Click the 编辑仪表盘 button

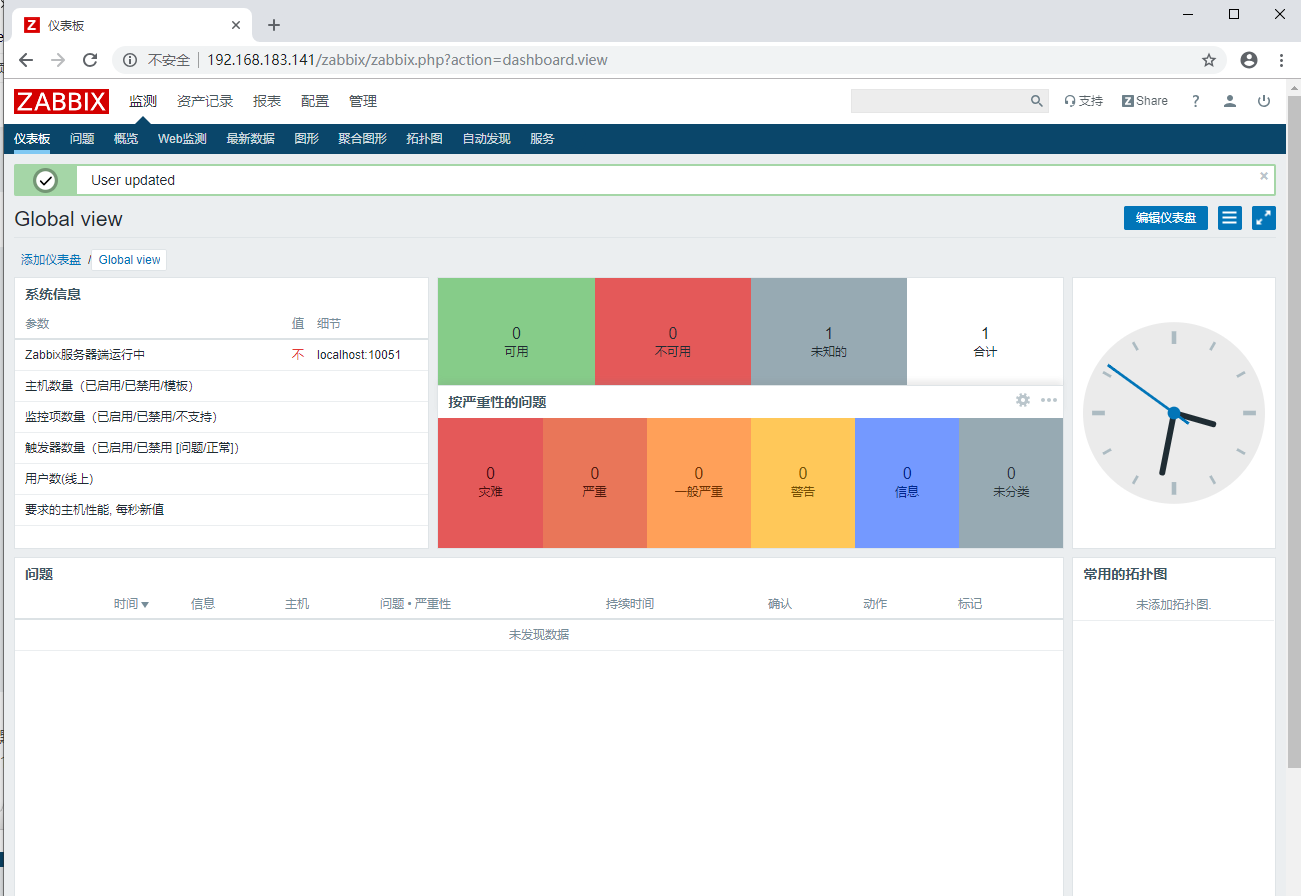point(1166,217)
